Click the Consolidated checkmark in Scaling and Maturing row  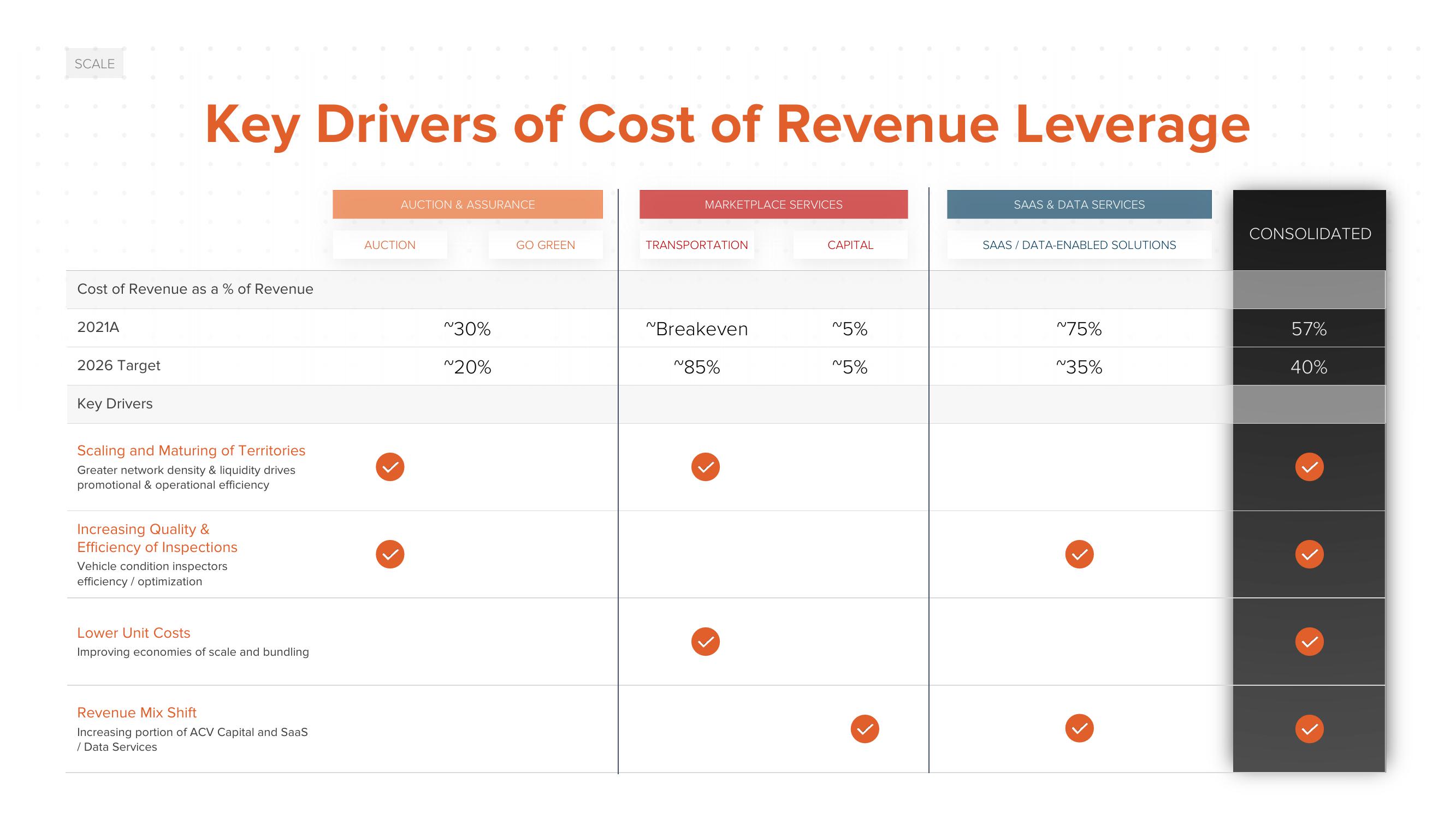point(1310,467)
